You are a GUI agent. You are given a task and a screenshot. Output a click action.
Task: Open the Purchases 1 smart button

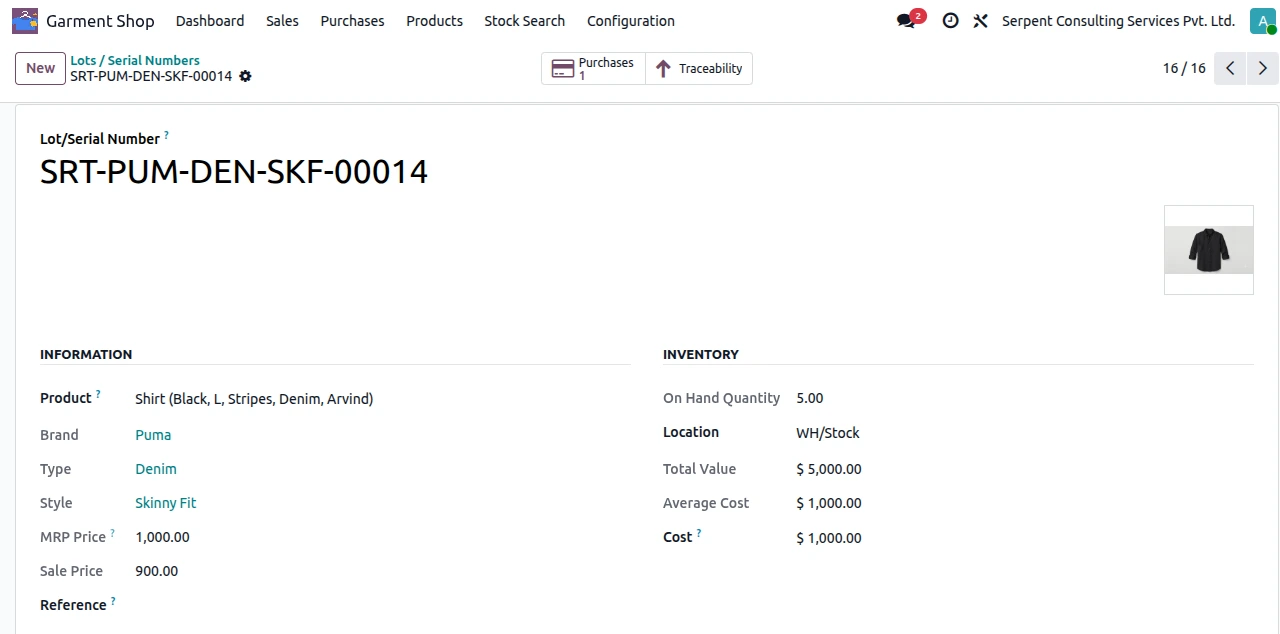coord(594,68)
